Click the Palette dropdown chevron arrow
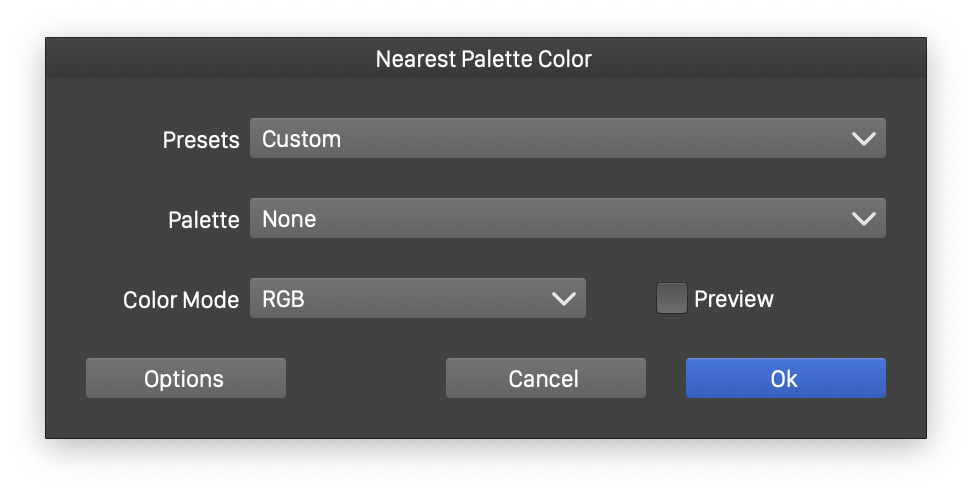Screen dimensions: 972x492 (864, 219)
